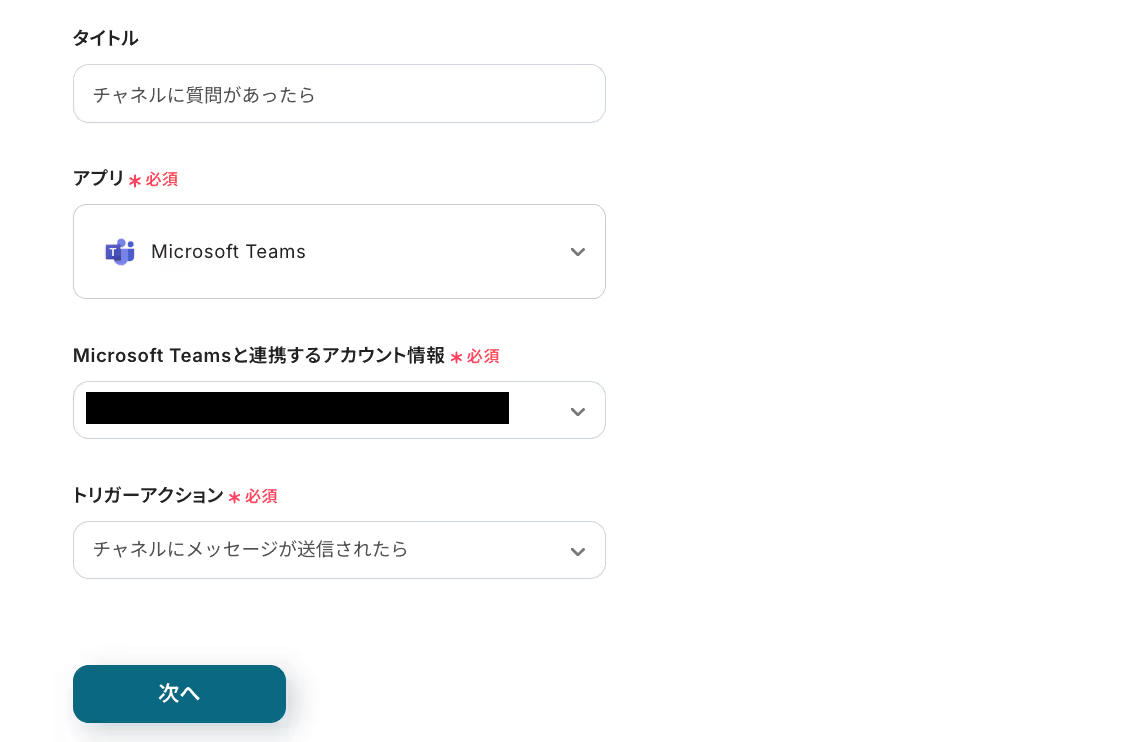The image size is (1136, 742).
Task: Expand the トリガーアクション dropdown chevron
Action: point(577,551)
